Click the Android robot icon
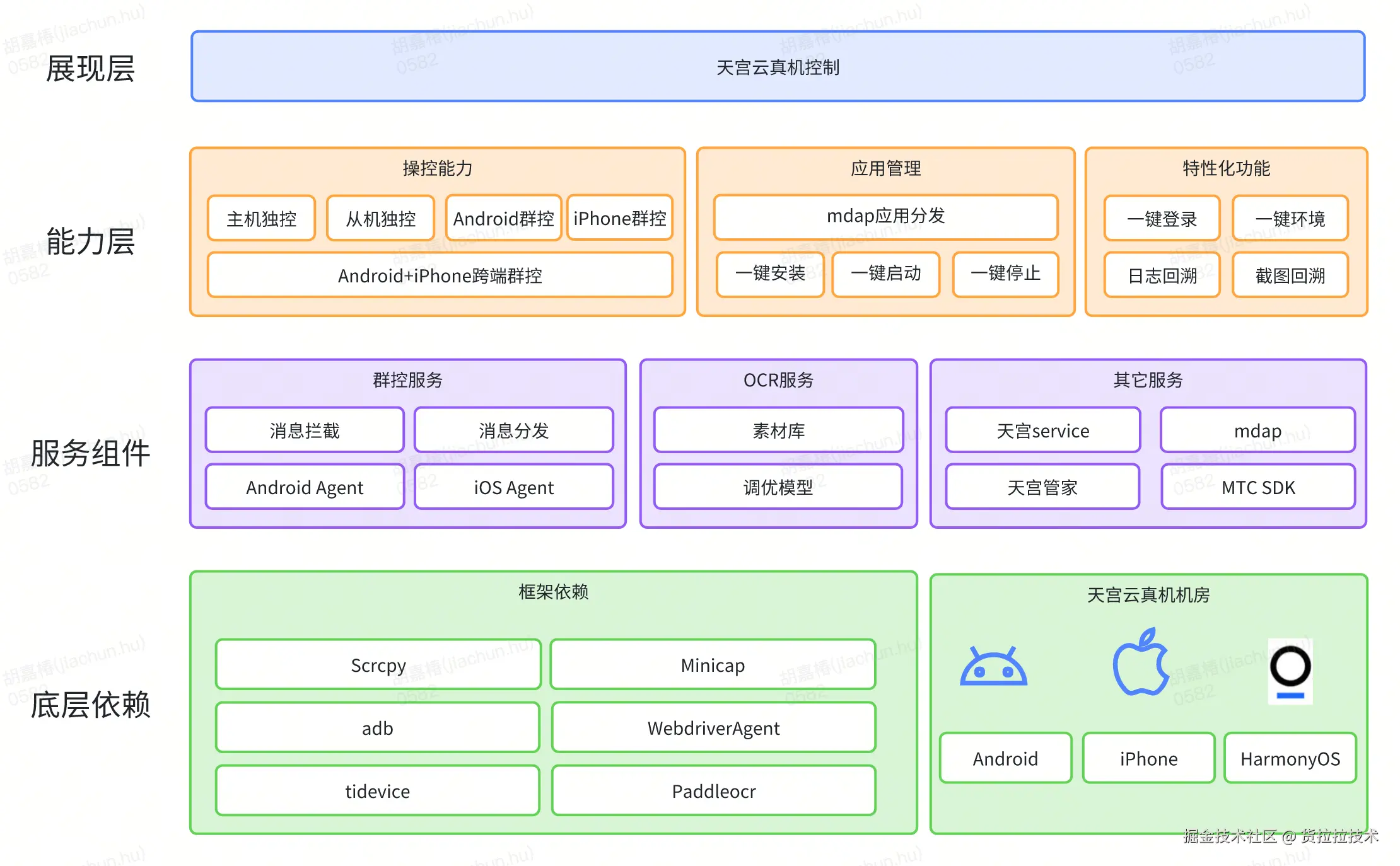 click(993, 667)
